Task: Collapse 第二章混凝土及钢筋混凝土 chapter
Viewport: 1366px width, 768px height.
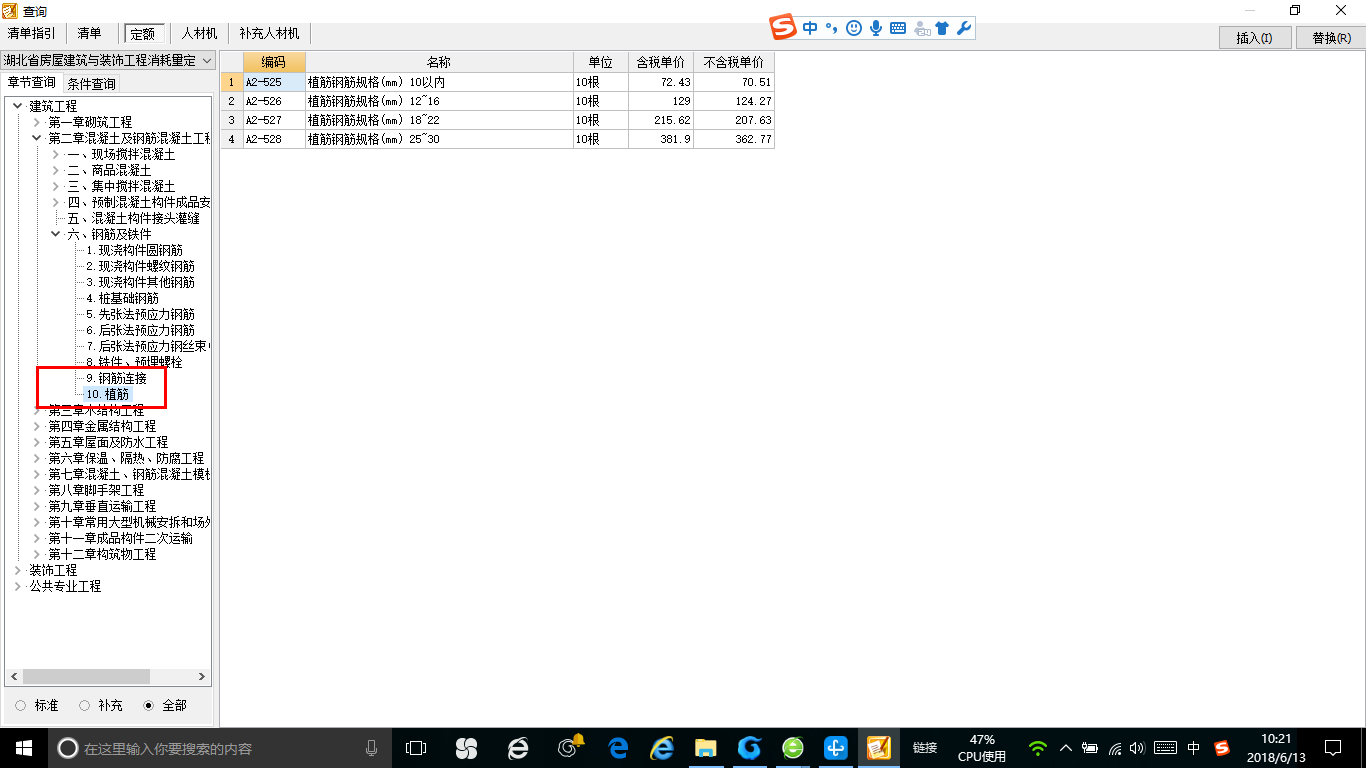Action: pos(37,138)
